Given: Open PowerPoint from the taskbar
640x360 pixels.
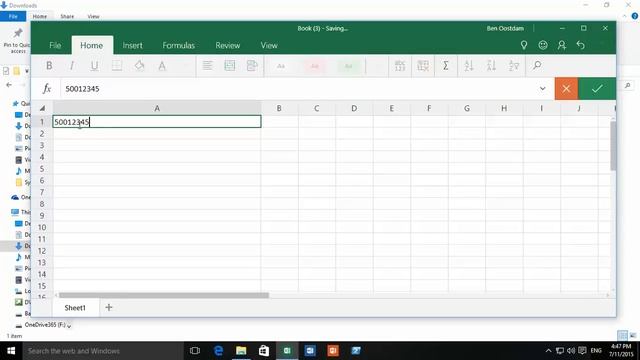Looking at the screenshot, I should tap(333, 351).
